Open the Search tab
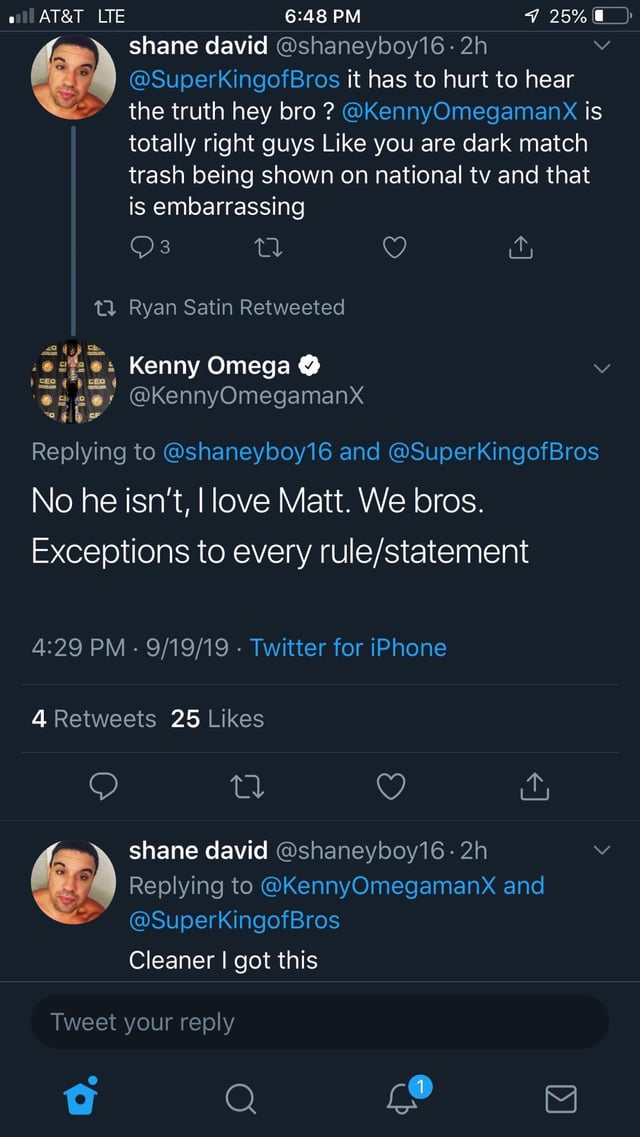 pyautogui.click(x=240, y=1099)
